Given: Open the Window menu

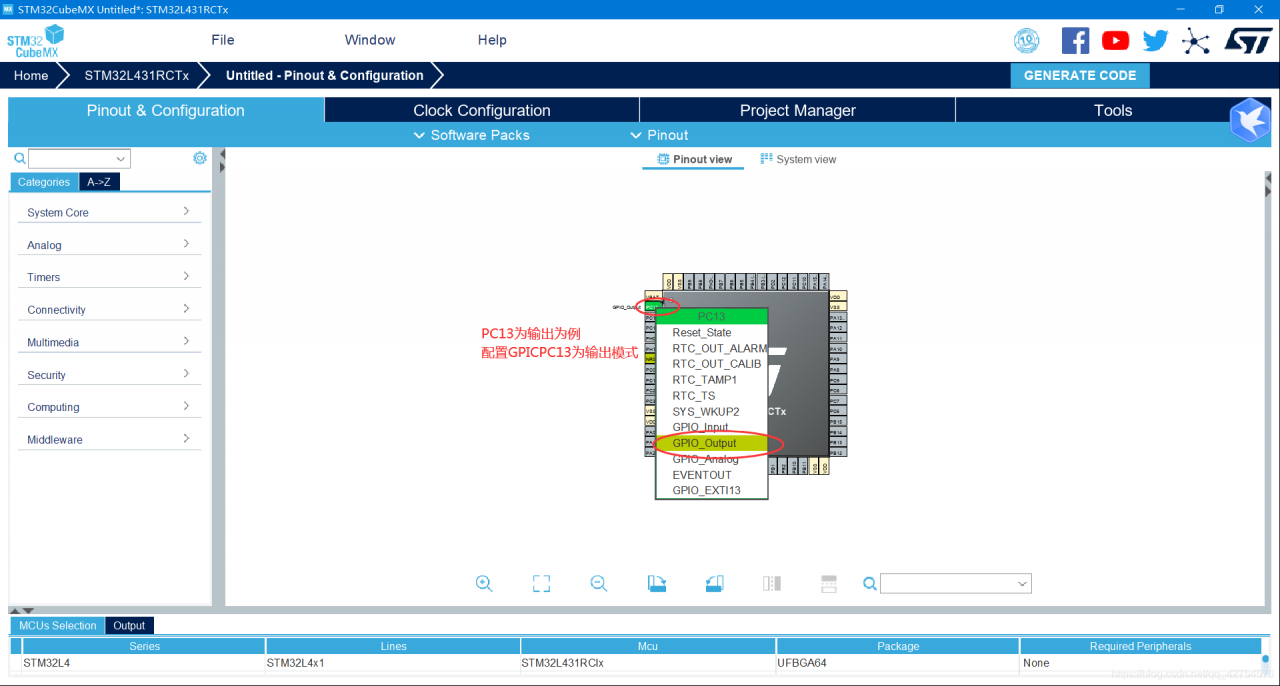Looking at the screenshot, I should [x=370, y=40].
